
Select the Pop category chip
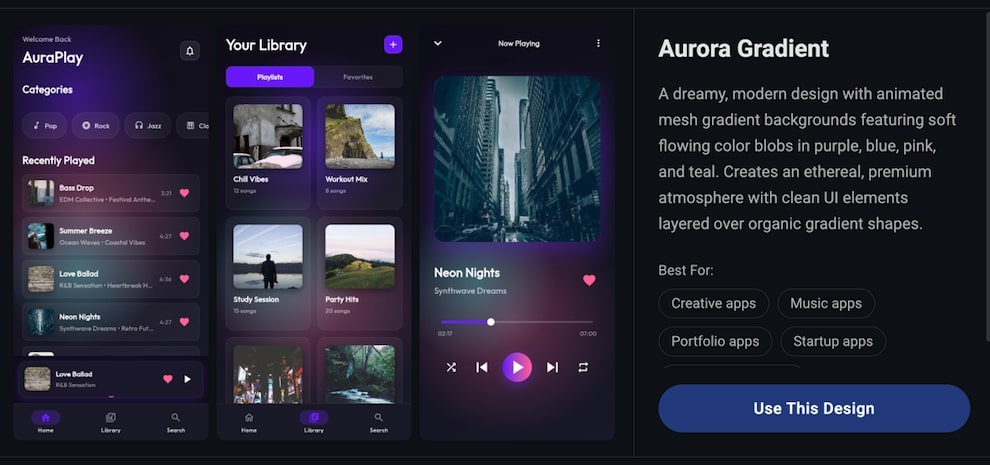click(45, 125)
